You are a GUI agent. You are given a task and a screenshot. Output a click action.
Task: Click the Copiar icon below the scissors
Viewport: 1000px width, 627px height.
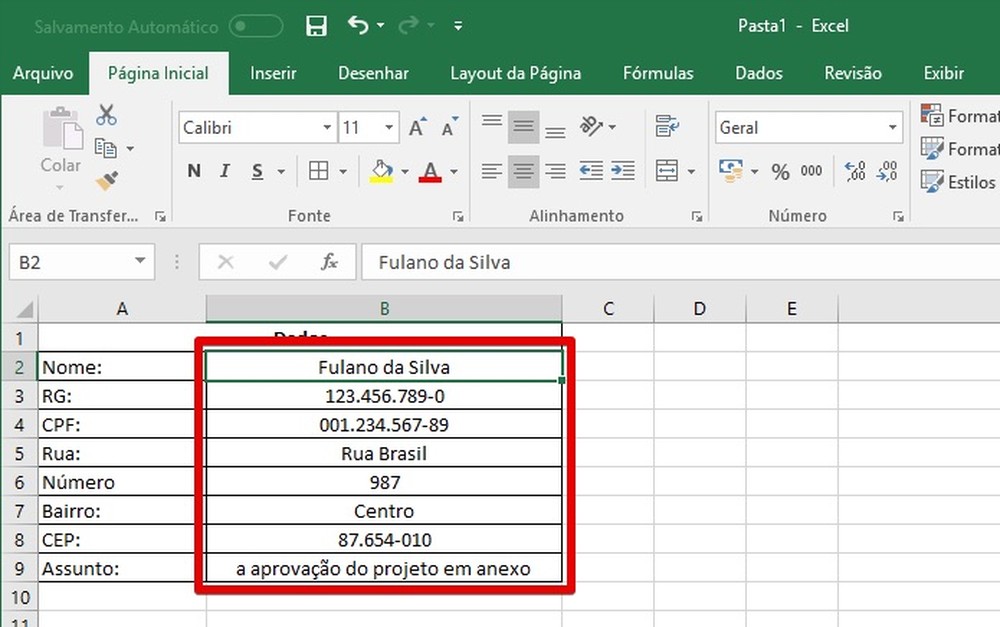104,145
